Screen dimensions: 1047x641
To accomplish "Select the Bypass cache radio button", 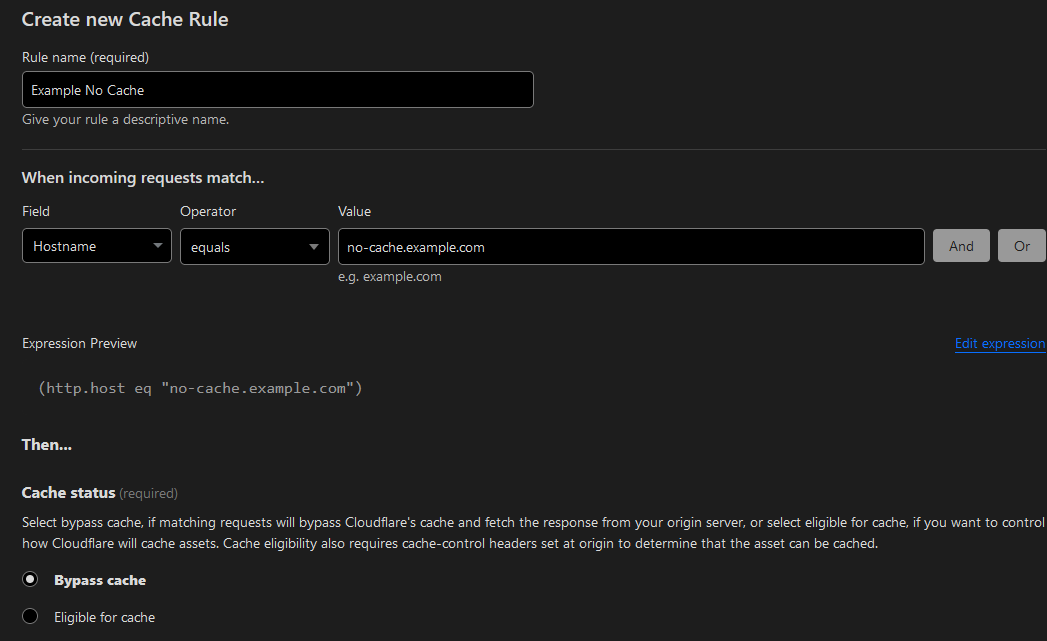I will coord(30,580).
